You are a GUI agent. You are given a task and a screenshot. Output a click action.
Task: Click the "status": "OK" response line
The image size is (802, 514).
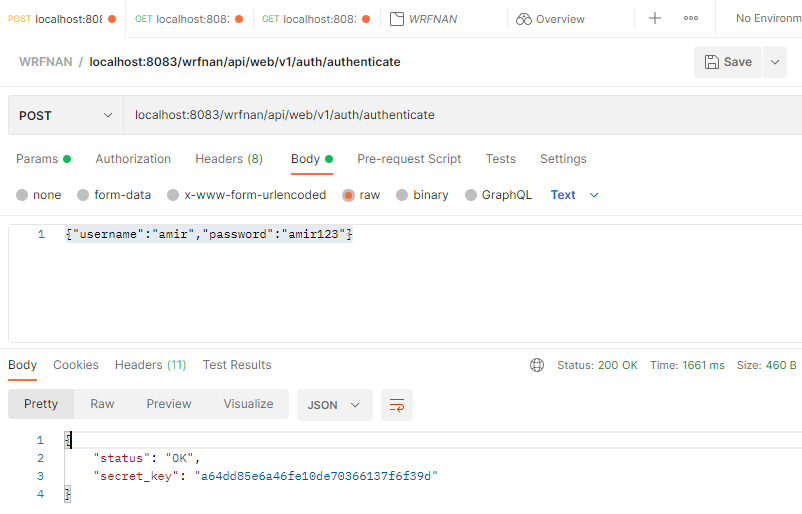click(x=146, y=458)
